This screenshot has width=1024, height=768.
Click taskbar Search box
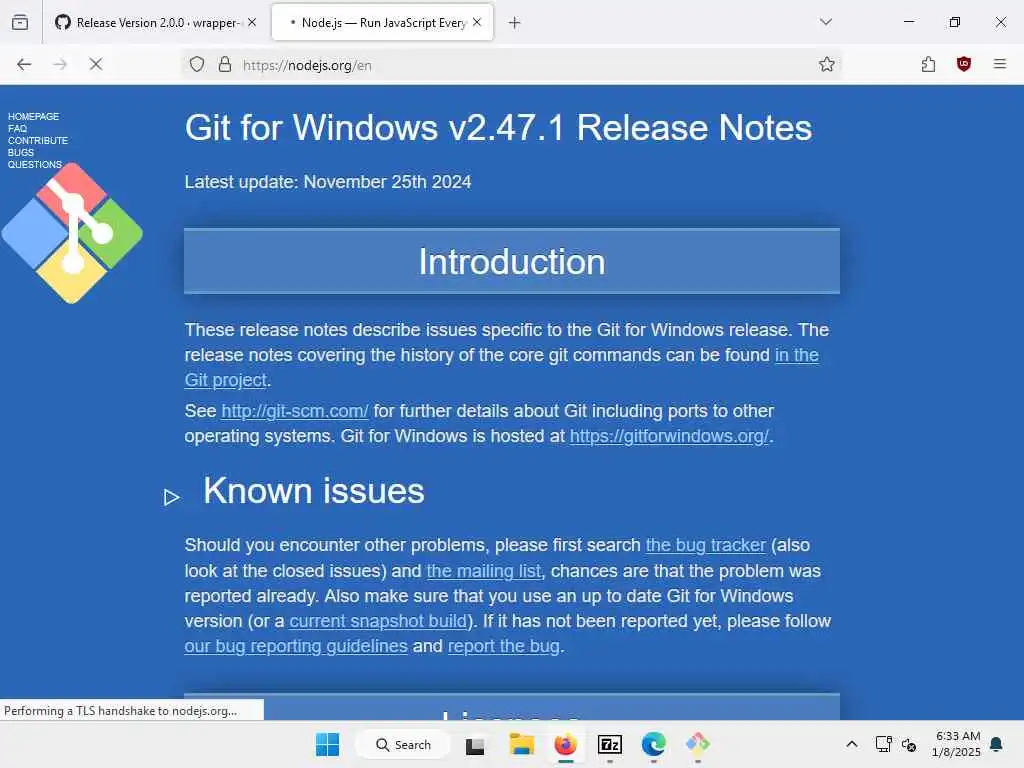[x=403, y=744]
